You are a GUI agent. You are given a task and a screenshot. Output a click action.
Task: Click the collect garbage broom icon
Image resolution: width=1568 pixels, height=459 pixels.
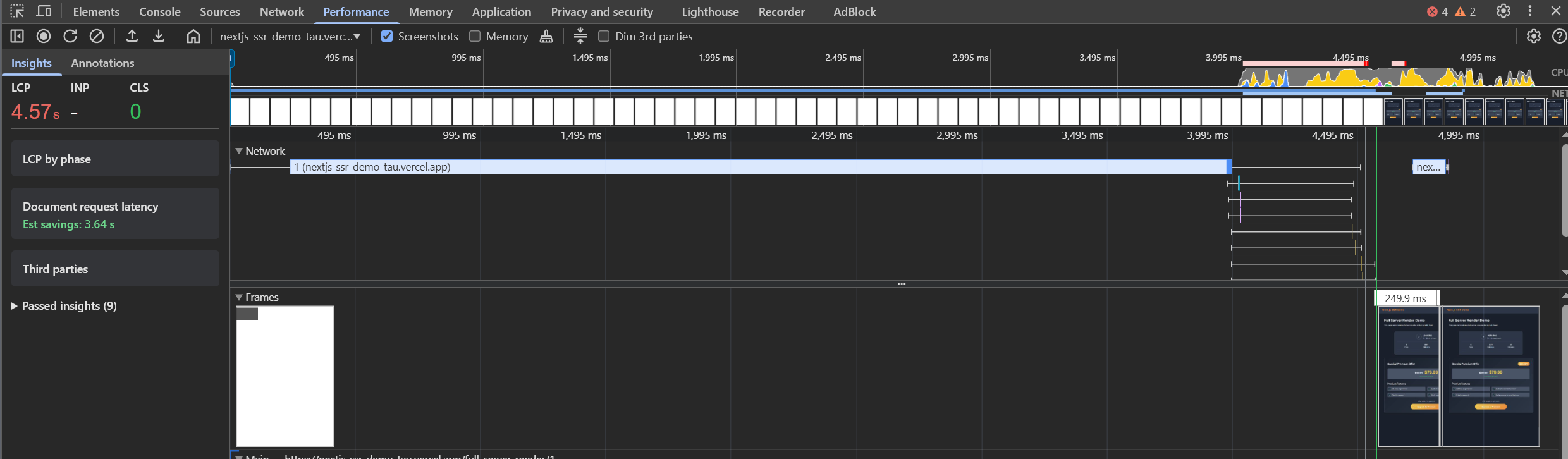[546, 36]
